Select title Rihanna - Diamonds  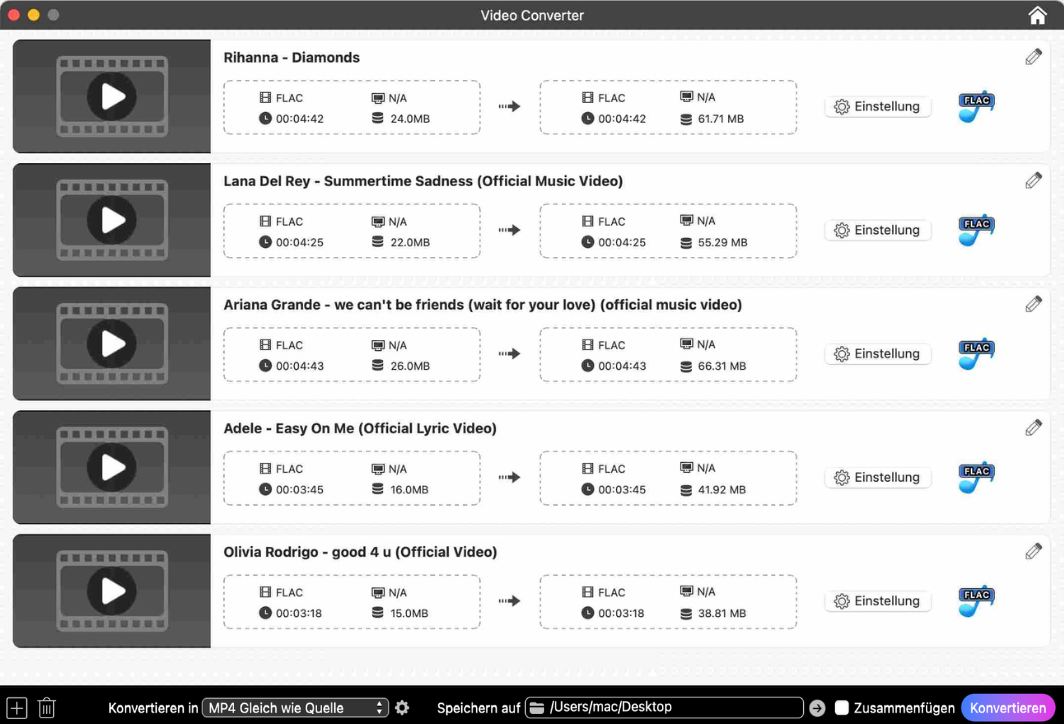pyautogui.click(x=292, y=58)
